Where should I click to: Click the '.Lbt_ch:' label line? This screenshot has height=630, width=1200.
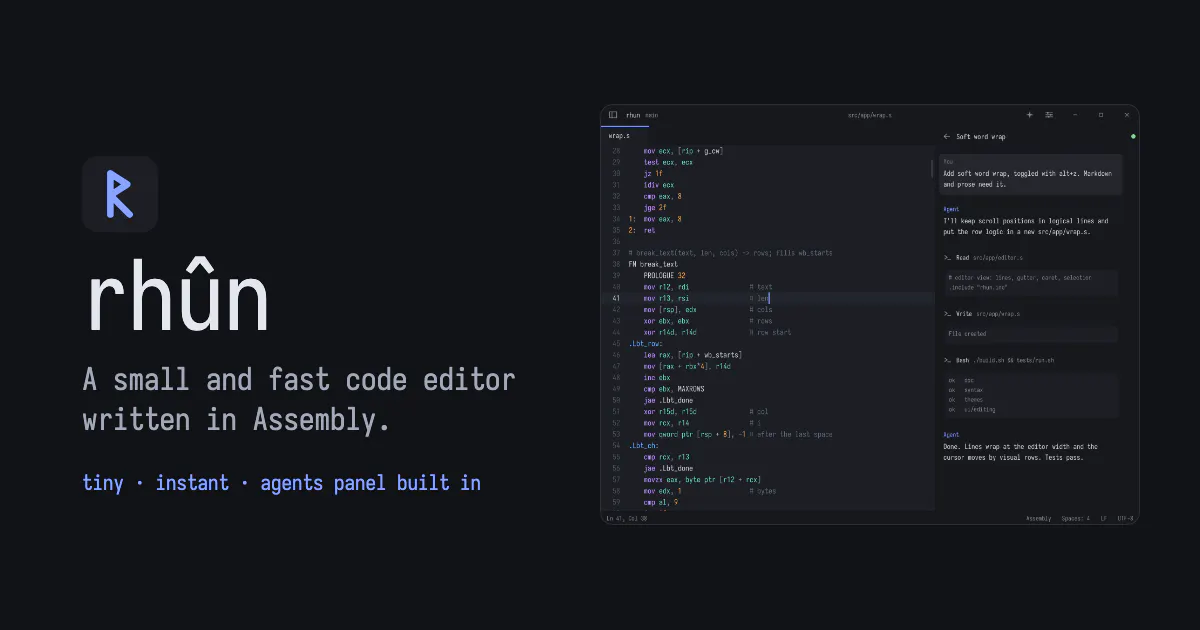[x=643, y=445]
